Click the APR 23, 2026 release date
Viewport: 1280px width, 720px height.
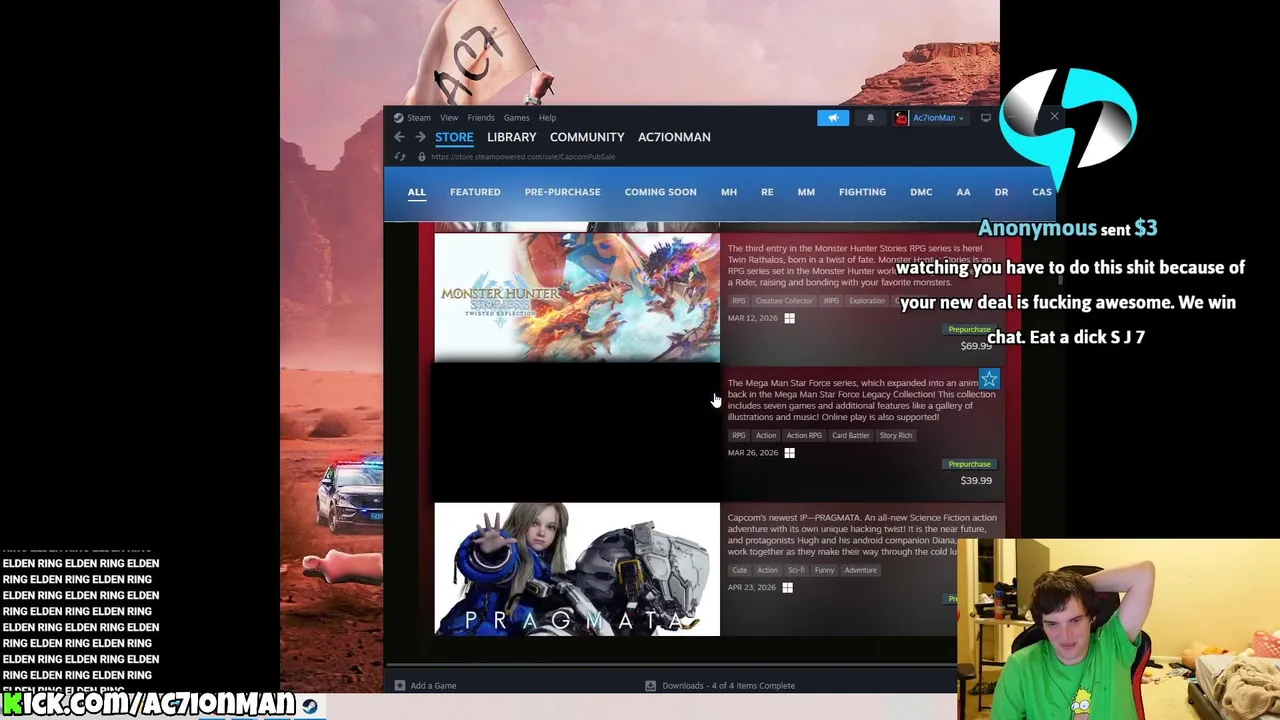pos(752,588)
